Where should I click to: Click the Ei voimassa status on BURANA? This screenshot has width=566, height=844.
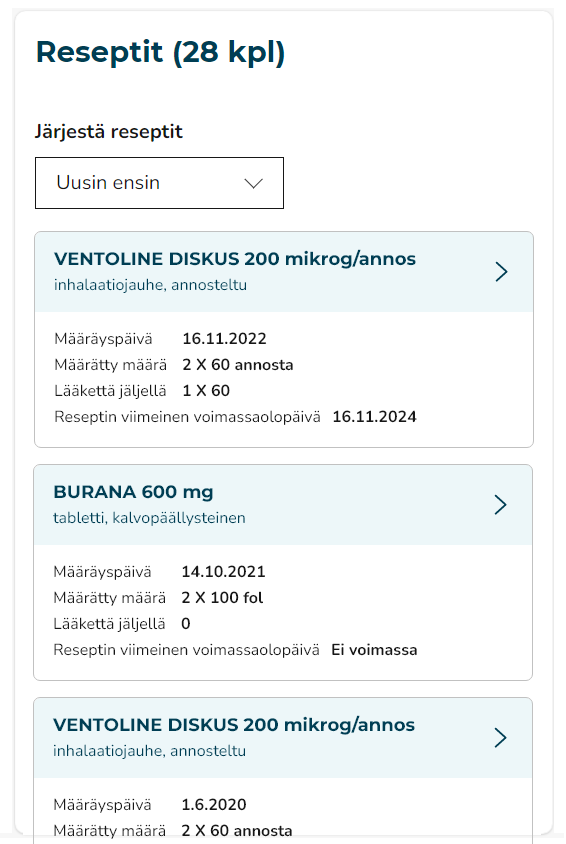click(374, 650)
